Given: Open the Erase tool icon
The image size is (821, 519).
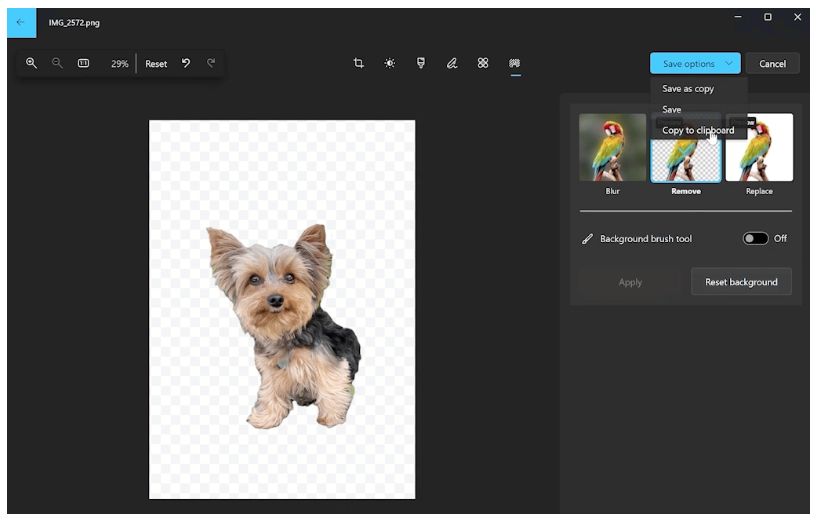Looking at the screenshot, I should pyautogui.click(x=483, y=63).
